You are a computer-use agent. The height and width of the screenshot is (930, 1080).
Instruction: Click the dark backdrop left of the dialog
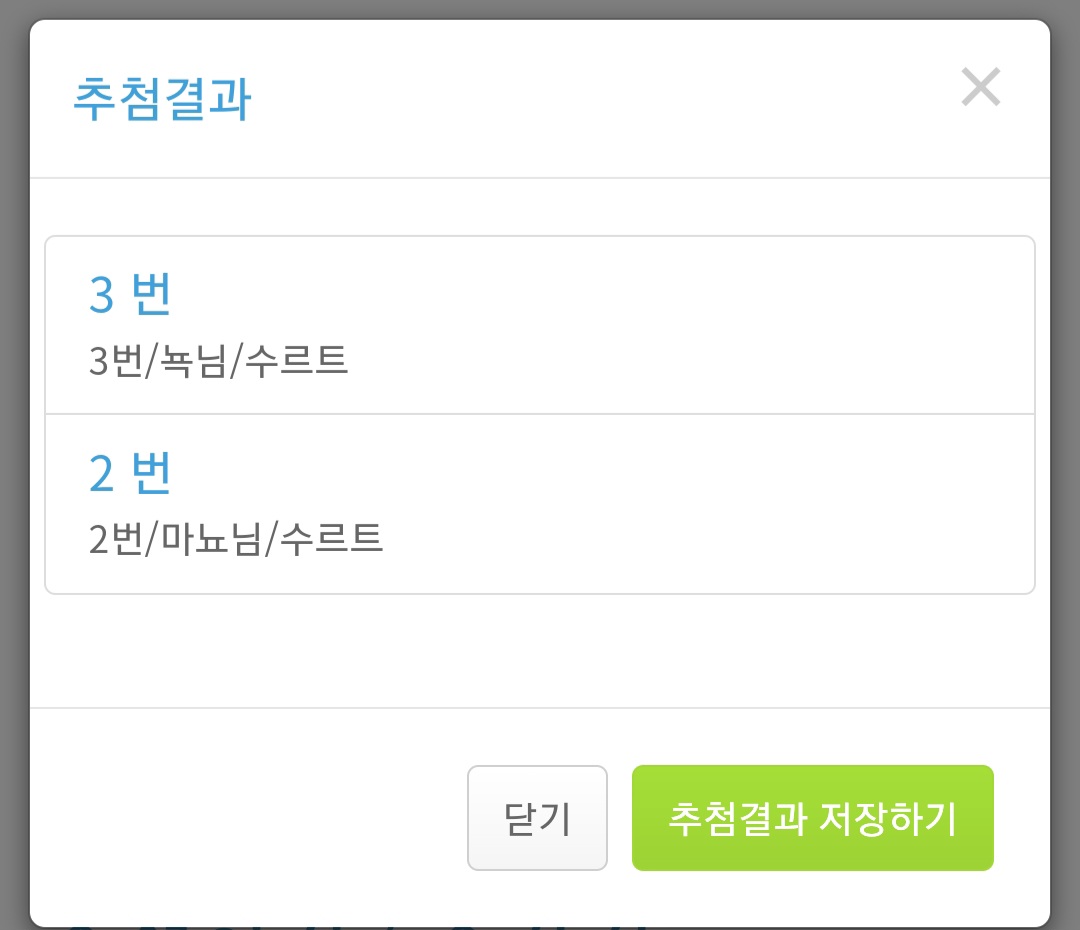pyautogui.click(x=13, y=465)
